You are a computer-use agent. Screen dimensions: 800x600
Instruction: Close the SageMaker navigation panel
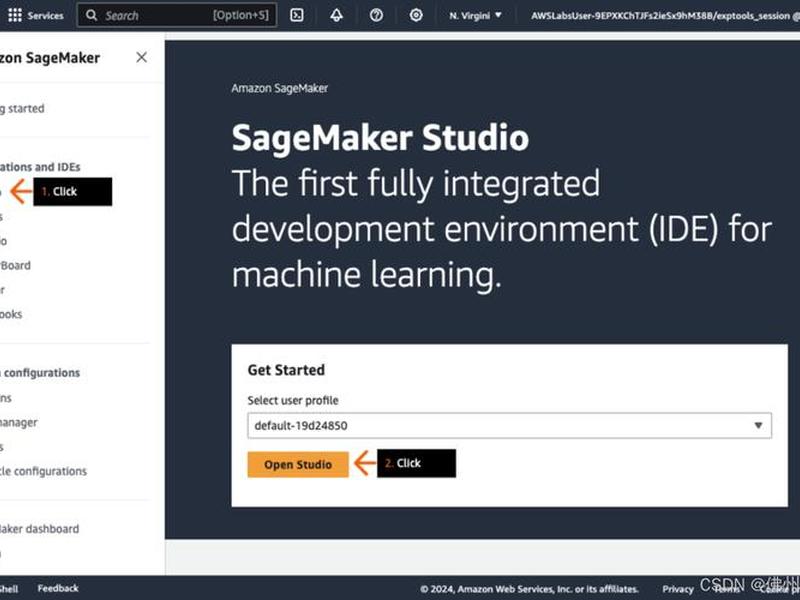point(141,57)
